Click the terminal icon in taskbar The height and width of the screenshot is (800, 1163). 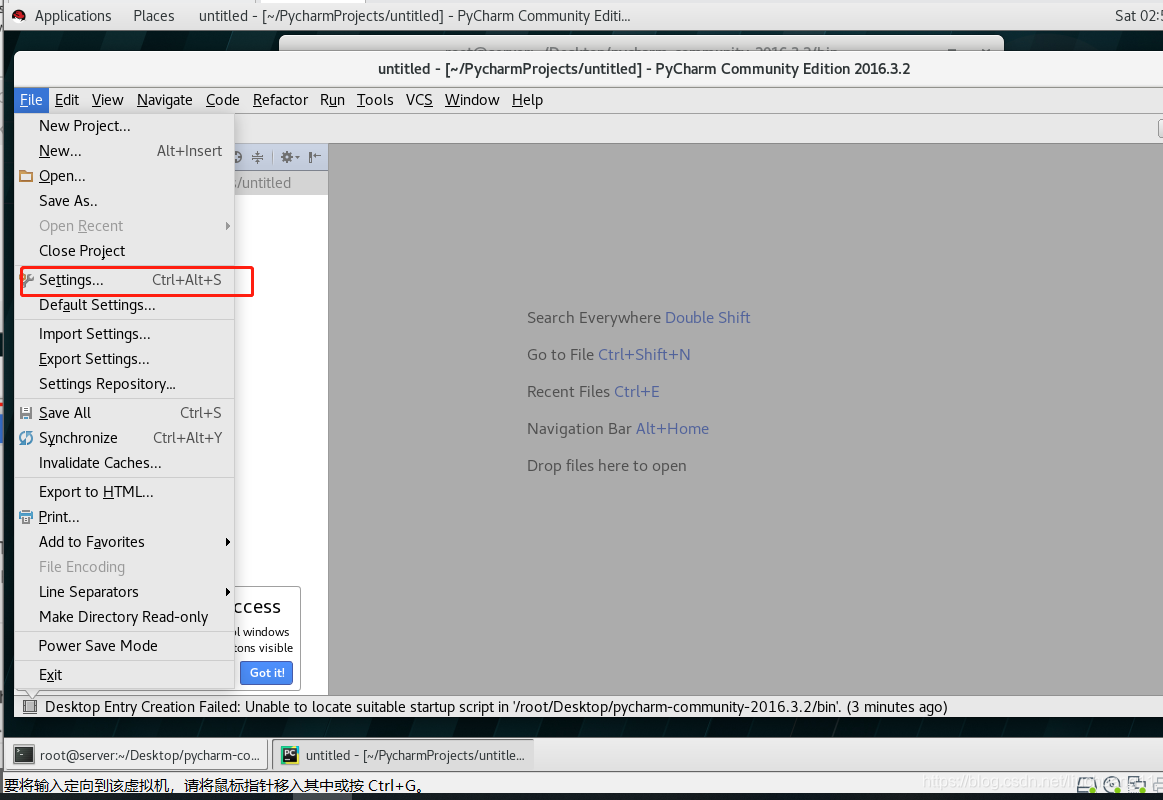(x=24, y=755)
